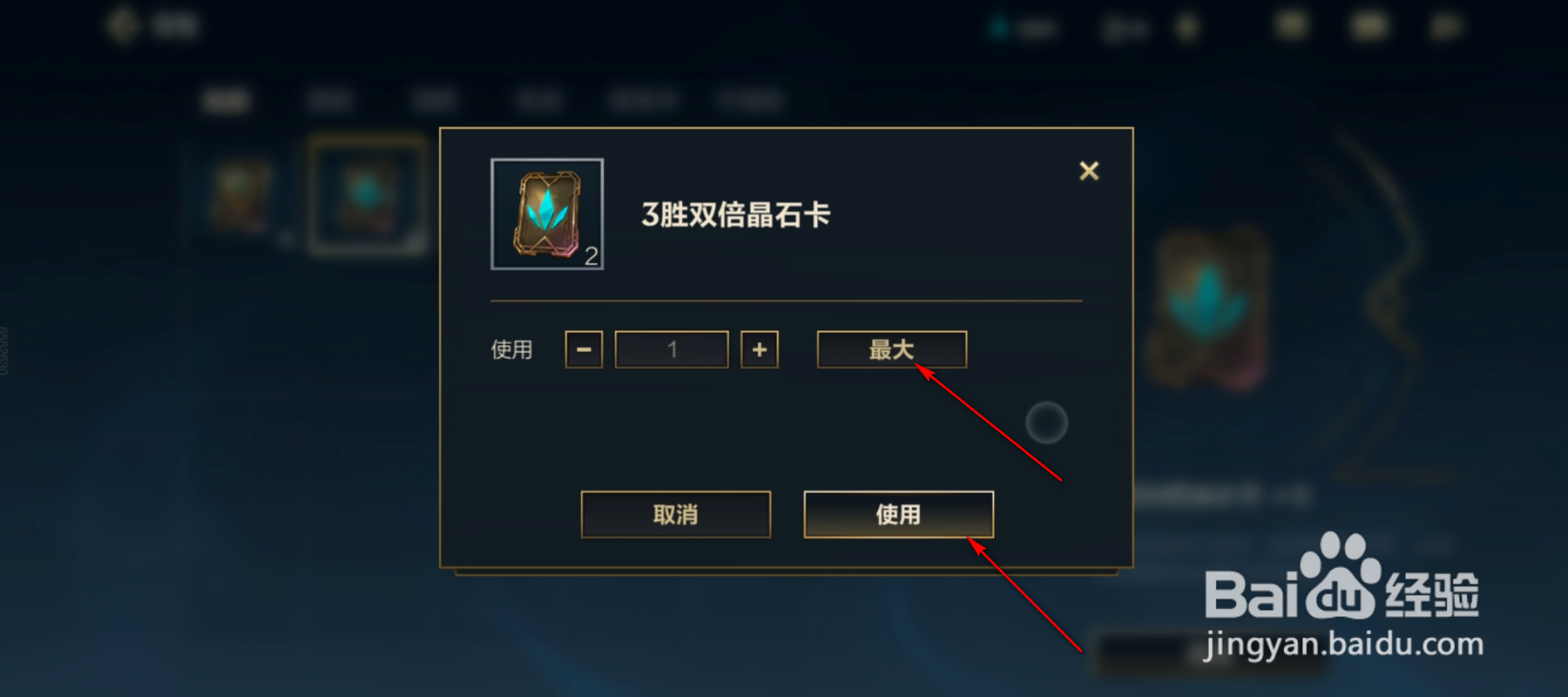Click the blurred plus icon in top bar
1568x697 pixels.
tap(1186, 28)
